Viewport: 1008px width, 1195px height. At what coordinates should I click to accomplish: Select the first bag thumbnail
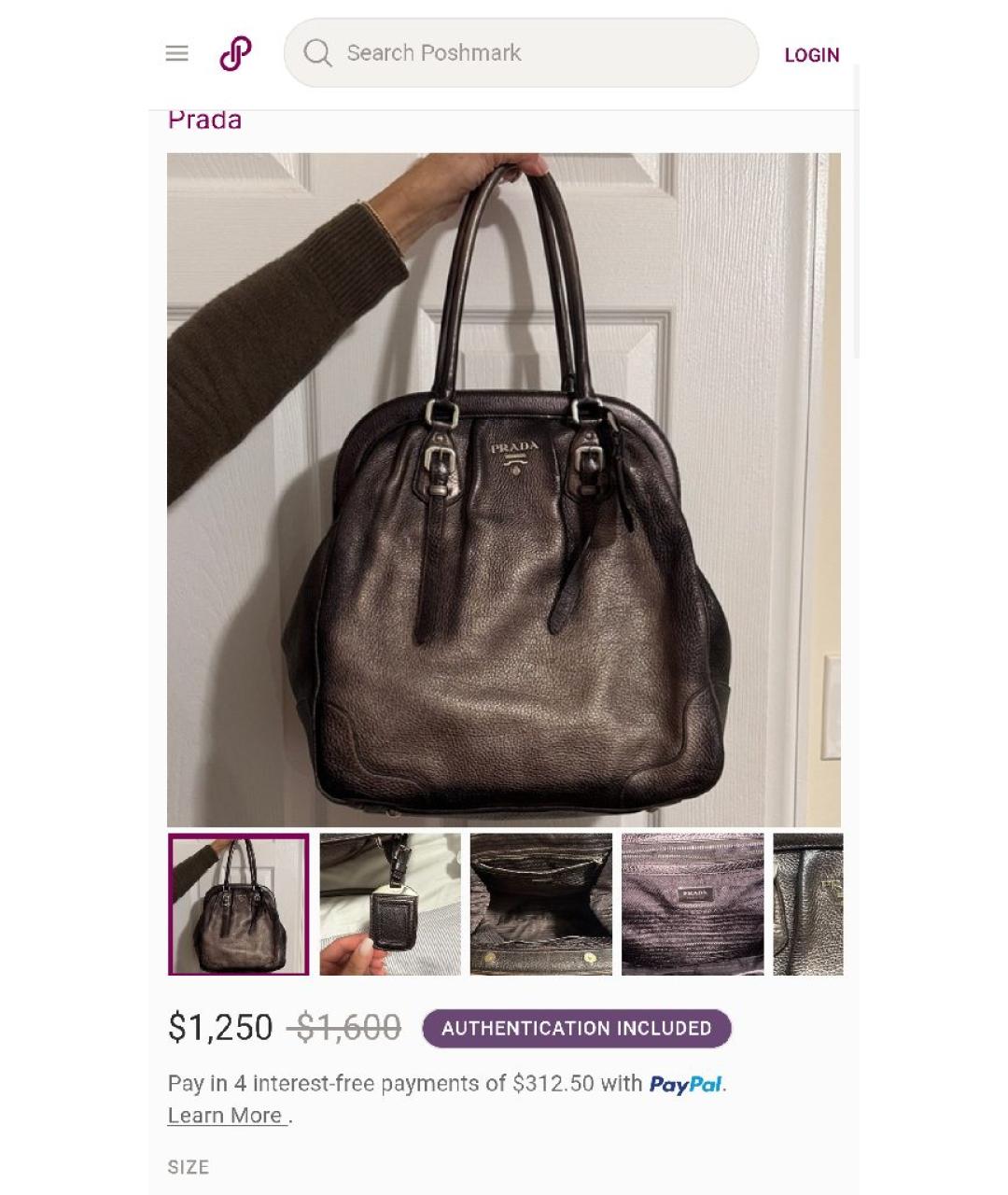click(239, 905)
